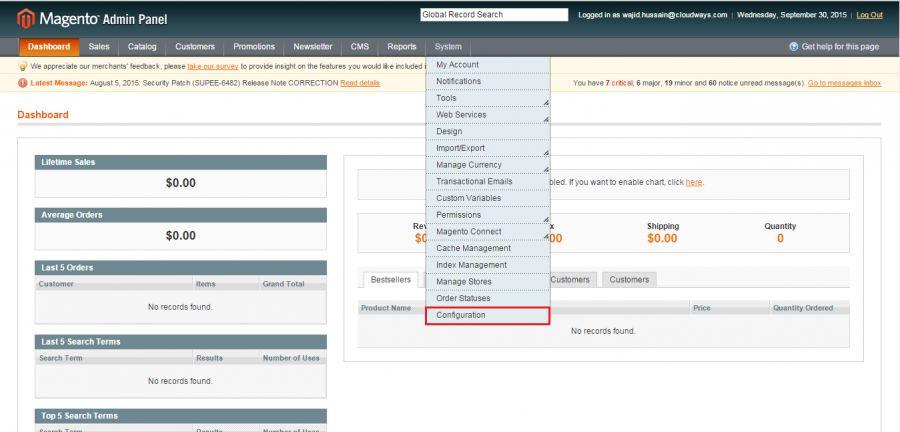Click the Top 5 Search Terms header
Image resolution: width=900 pixels, height=432 pixels.
(x=181, y=416)
